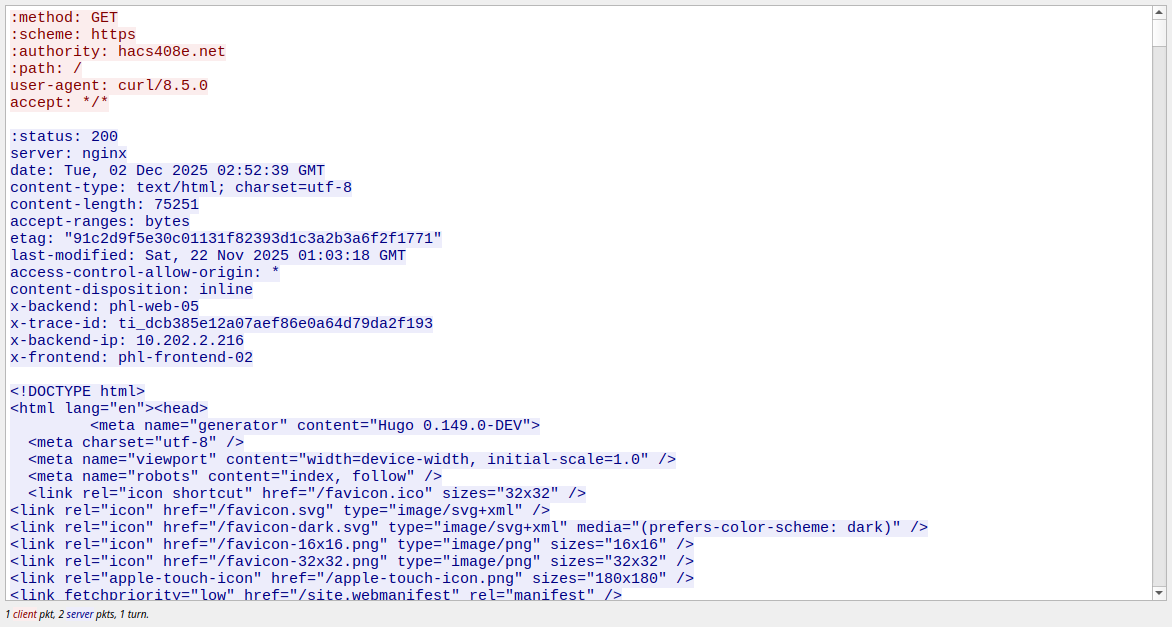
Task: Click the 'last-modified' header line
Action: (208, 255)
